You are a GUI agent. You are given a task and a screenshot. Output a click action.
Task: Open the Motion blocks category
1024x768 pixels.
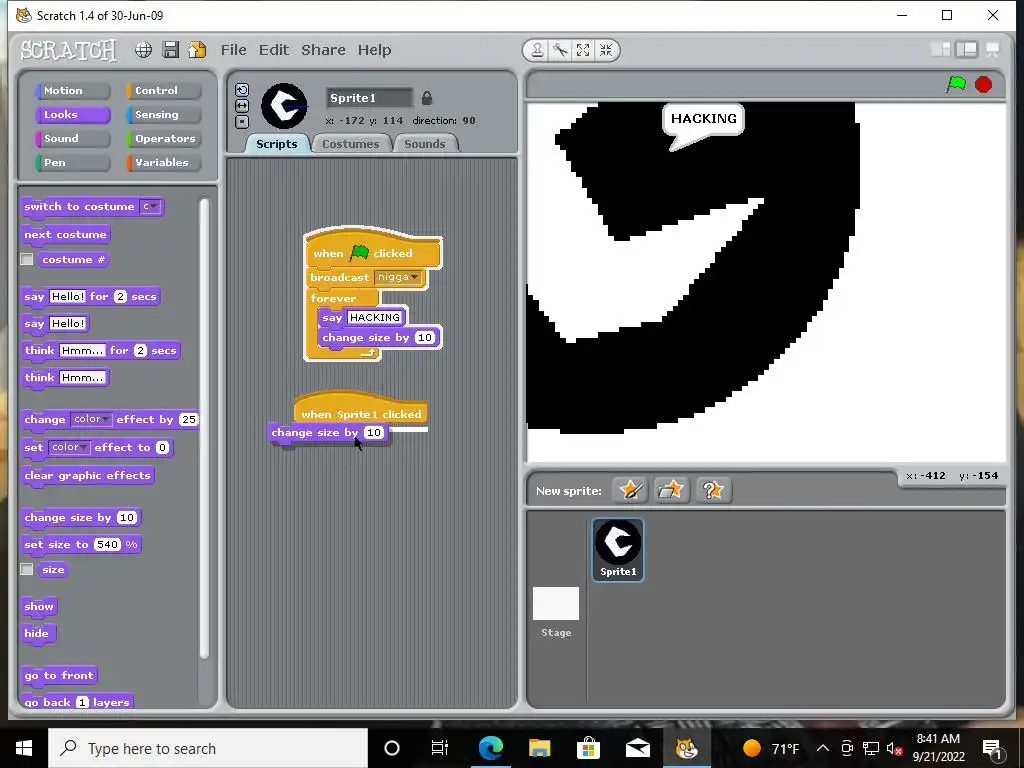tap(72, 91)
